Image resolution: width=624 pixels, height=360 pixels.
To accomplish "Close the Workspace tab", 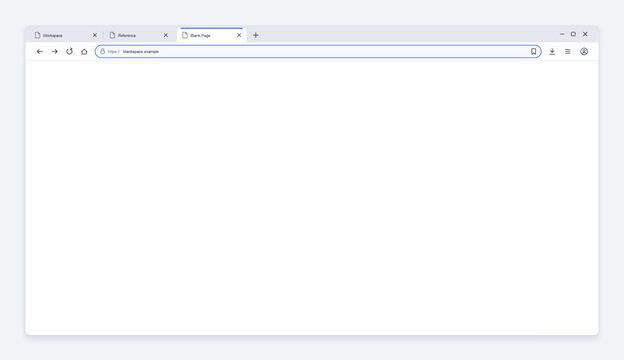I will pyautogui.click(x=95, y=35).
